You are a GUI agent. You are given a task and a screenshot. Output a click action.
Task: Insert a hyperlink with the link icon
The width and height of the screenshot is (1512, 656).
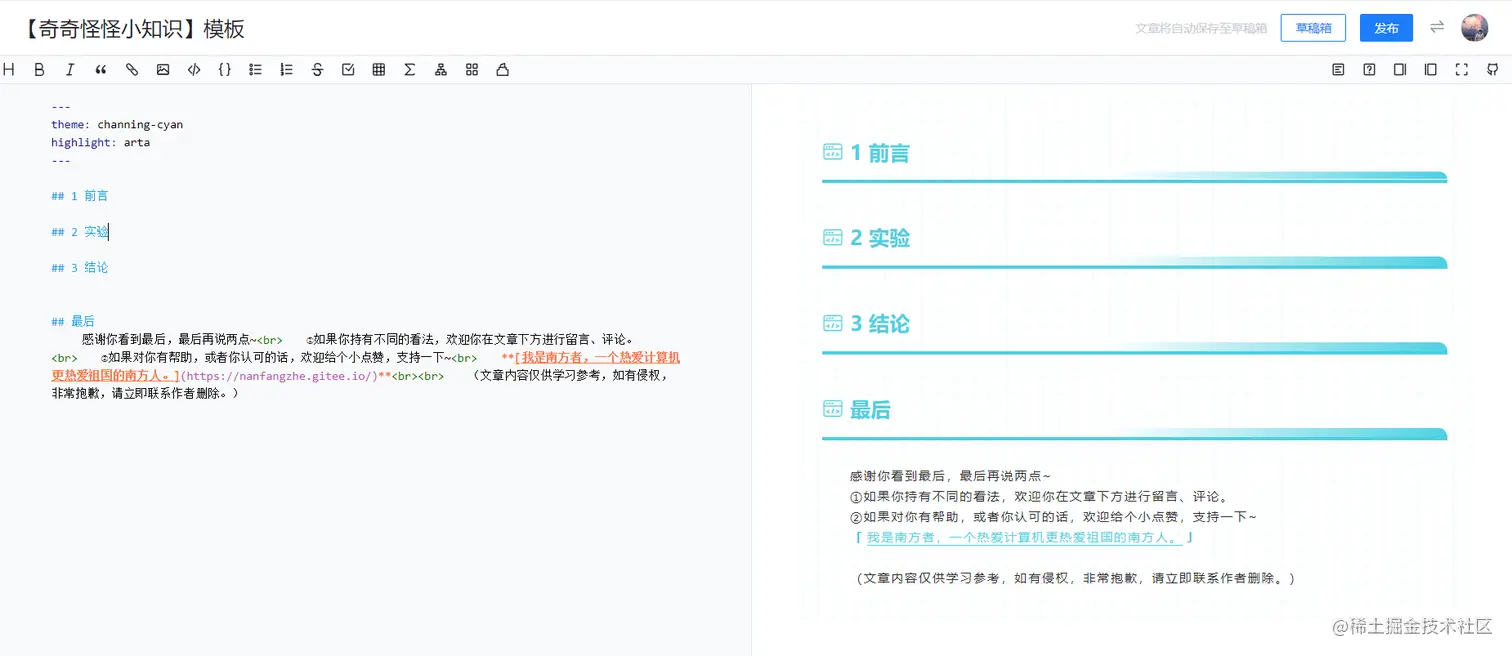[x=132, y=70]
